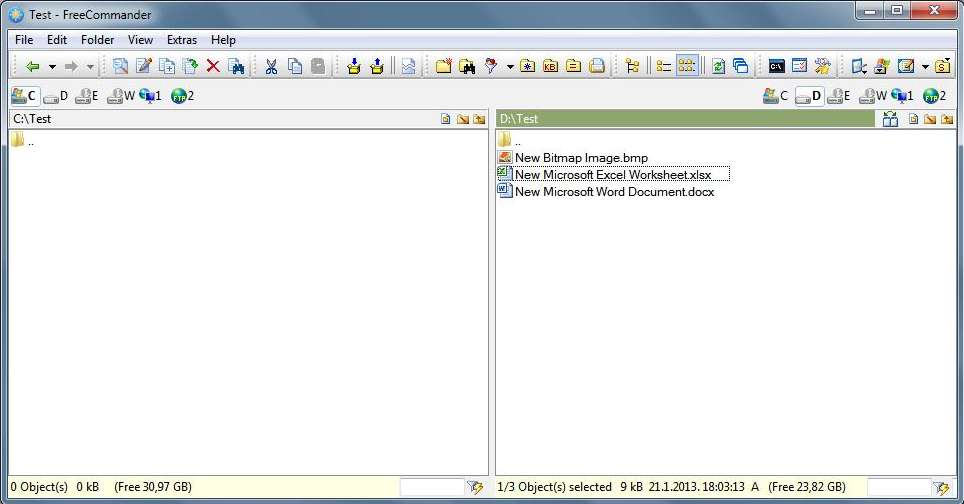Click the right panel quick filter field
Viewport: 964px width, 504px height.
[899, 487]
